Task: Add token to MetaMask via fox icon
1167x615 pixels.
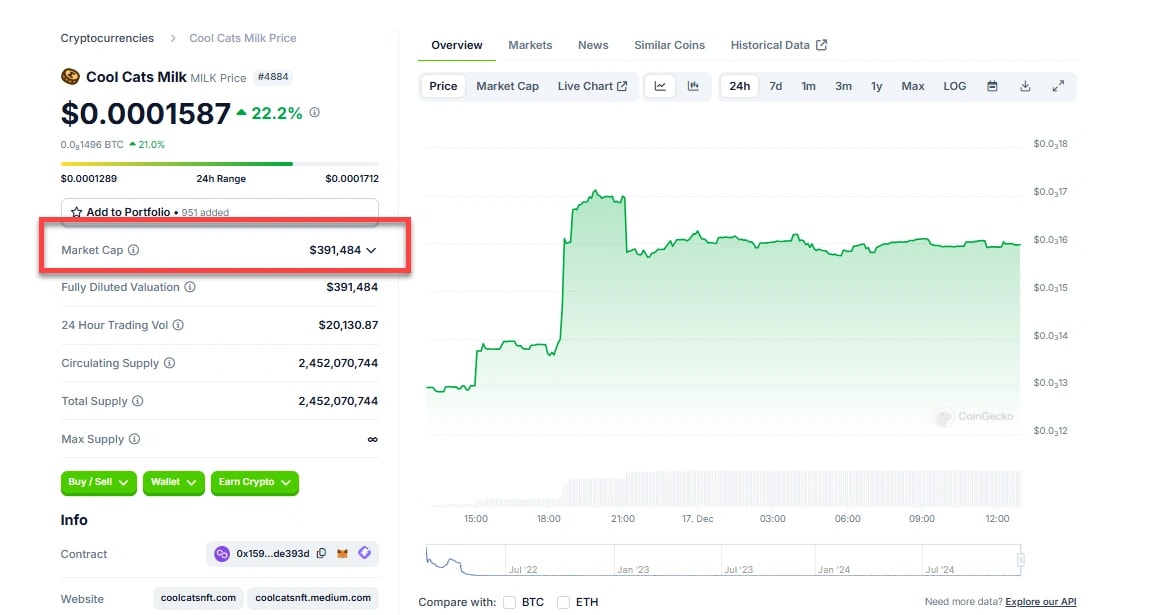Action: pyautogui.click(x=344, y=554)
